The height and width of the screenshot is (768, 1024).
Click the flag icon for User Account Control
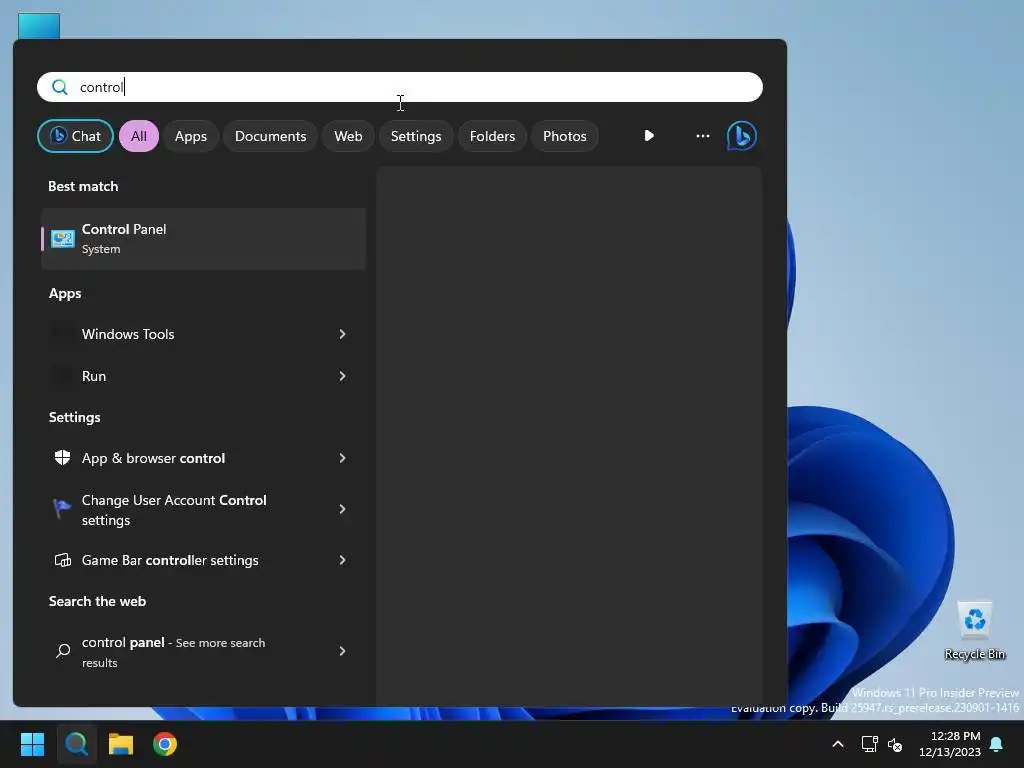point(62,507)
